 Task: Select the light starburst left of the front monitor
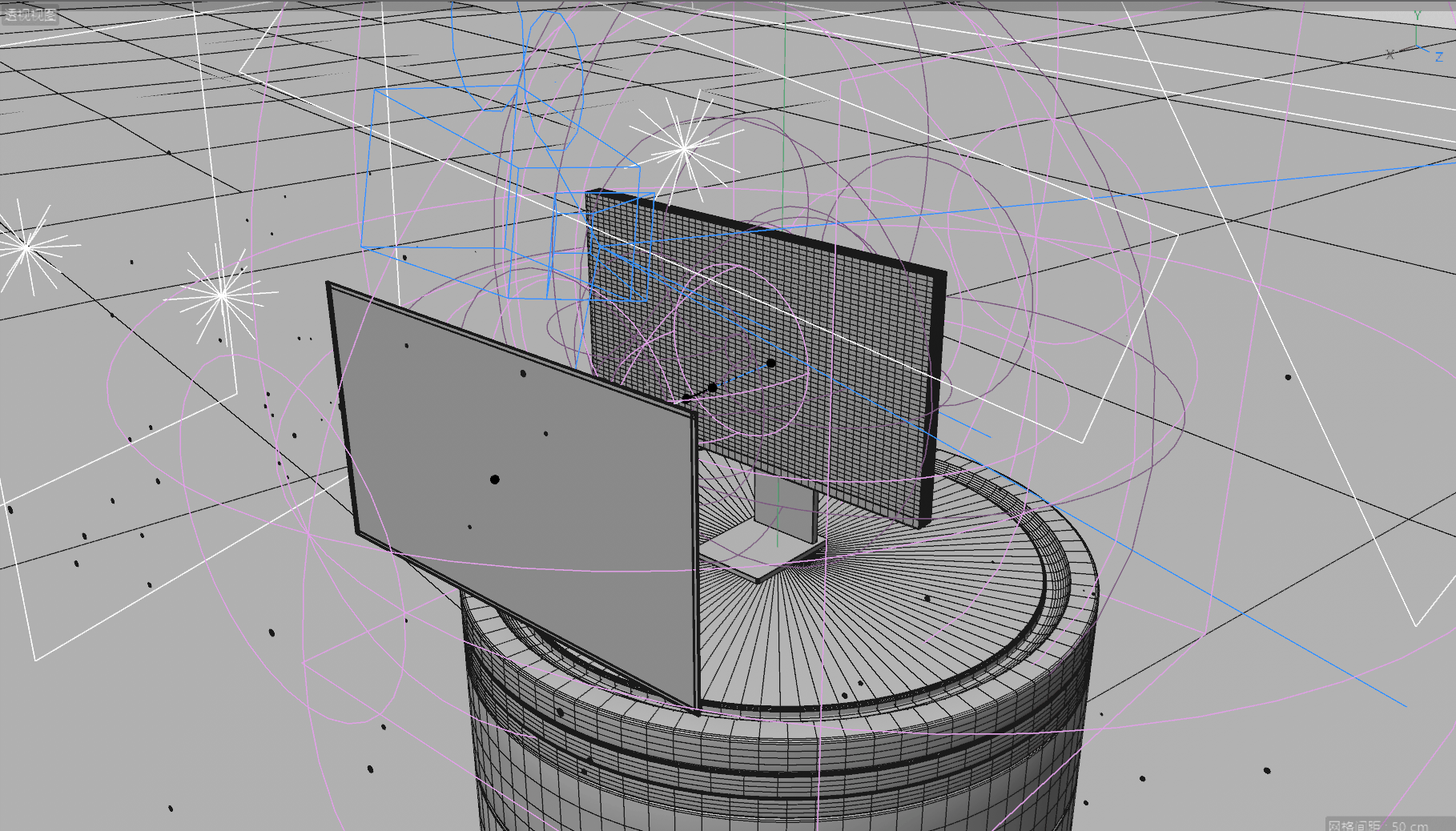[x=222, y=295]
